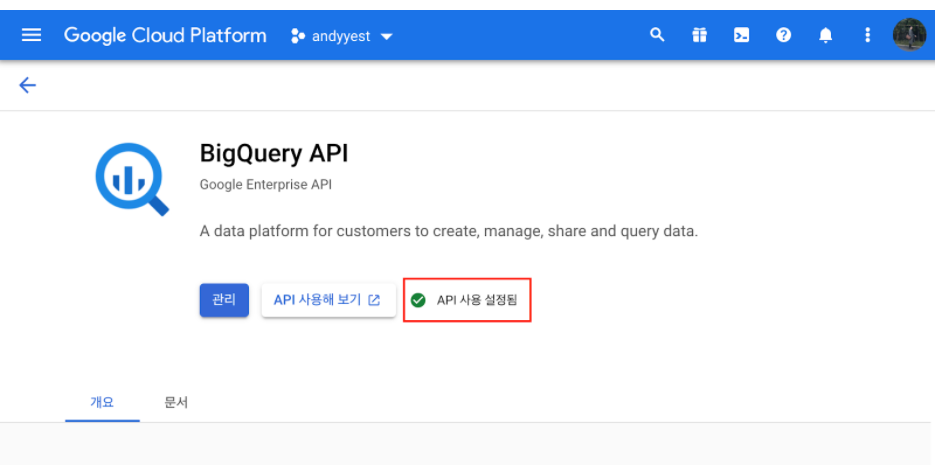937x471 pixels.
Task: Click the BigQuery magnifier logo
Action: point(132,179)
